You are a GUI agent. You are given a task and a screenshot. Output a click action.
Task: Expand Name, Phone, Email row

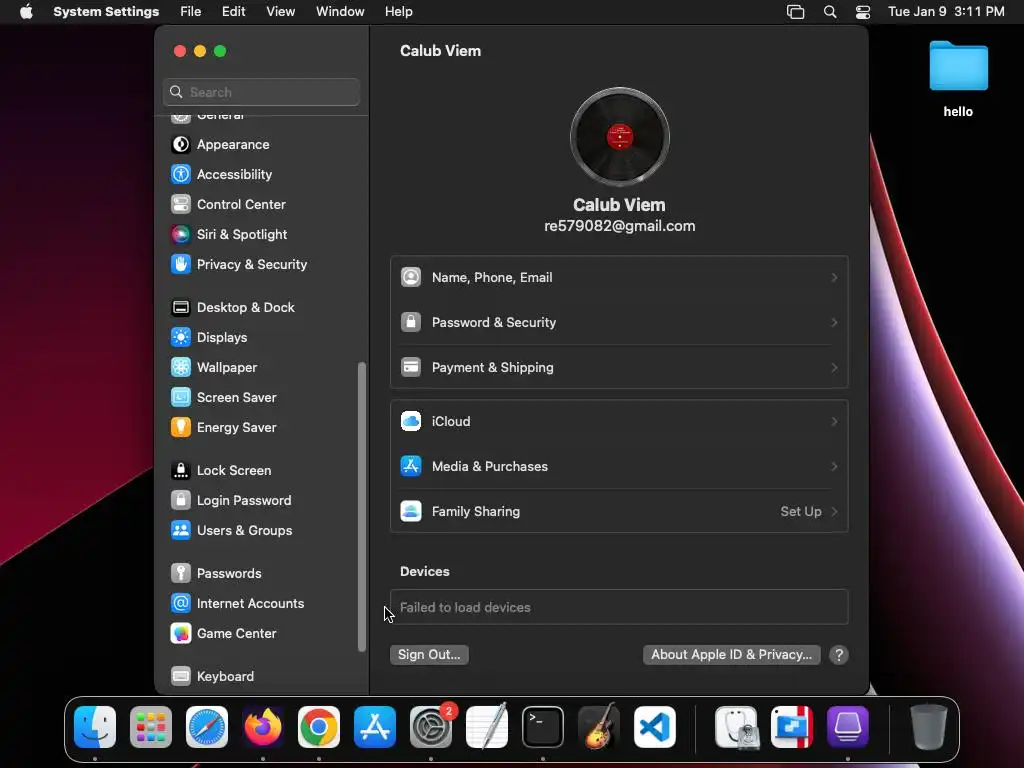click(619, 278)
